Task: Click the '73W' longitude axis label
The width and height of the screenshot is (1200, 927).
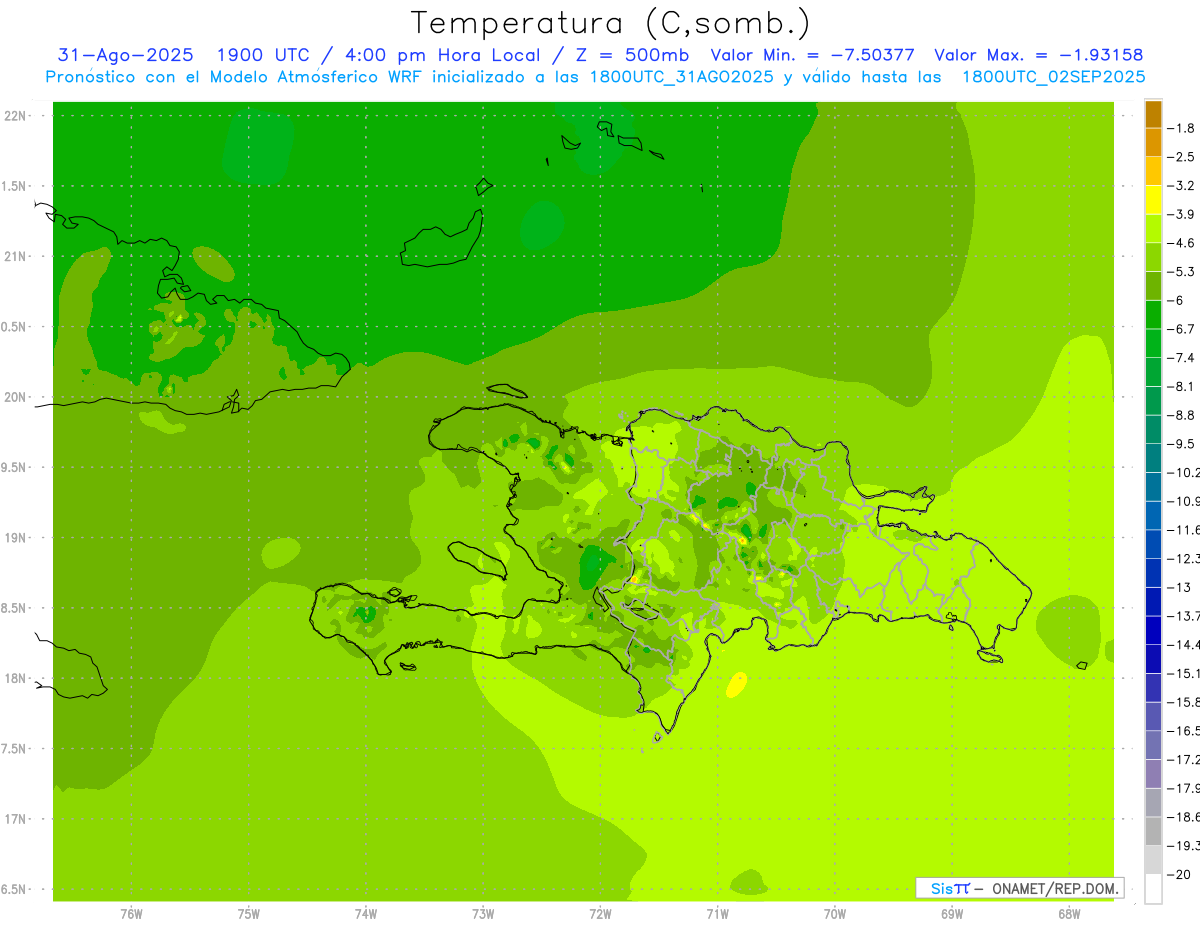Action: [x=483, y=914]
